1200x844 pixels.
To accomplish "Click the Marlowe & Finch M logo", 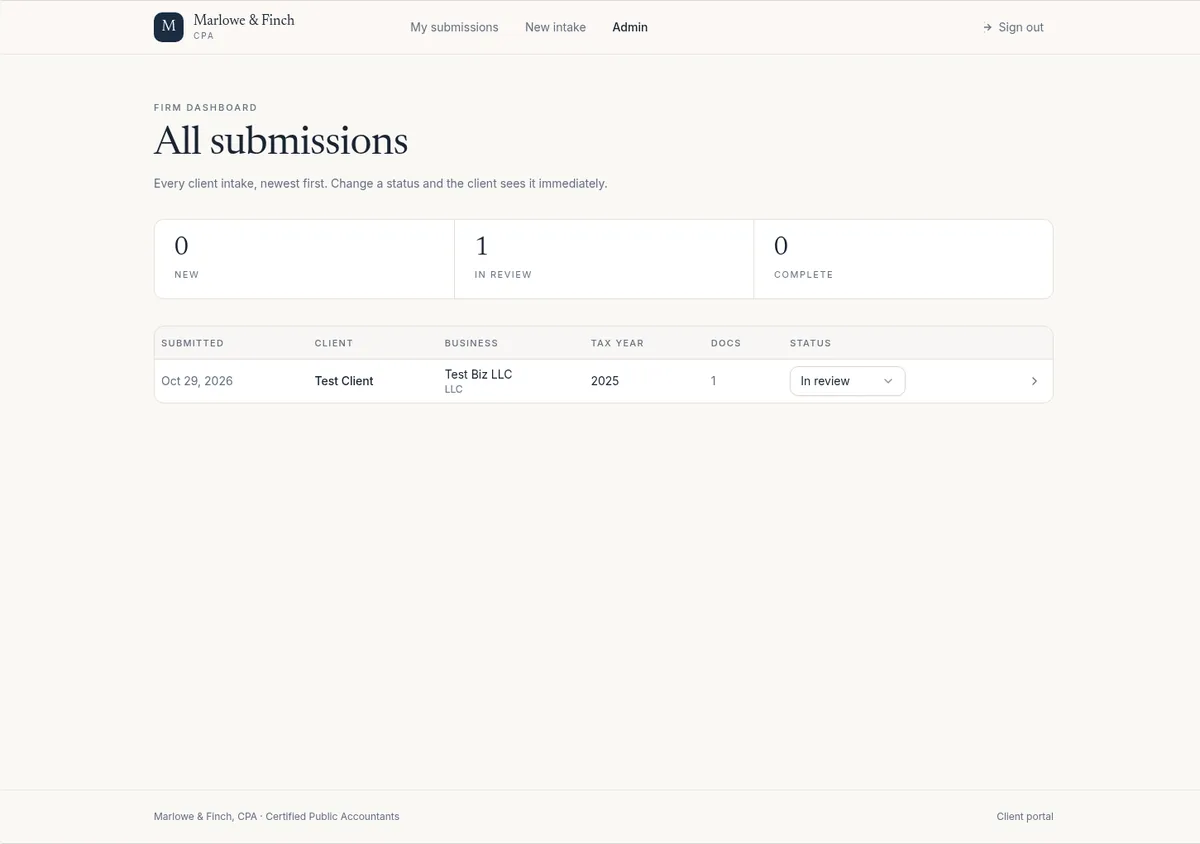I will pos(168,27).
